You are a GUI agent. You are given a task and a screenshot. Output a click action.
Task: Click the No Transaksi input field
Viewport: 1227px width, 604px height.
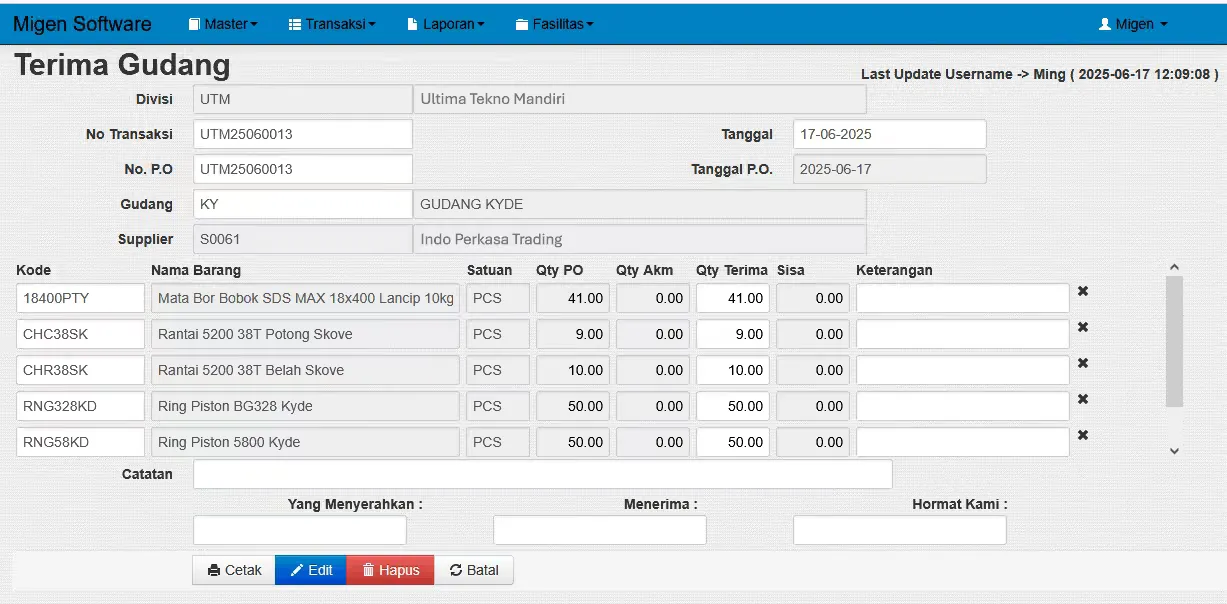303,134
